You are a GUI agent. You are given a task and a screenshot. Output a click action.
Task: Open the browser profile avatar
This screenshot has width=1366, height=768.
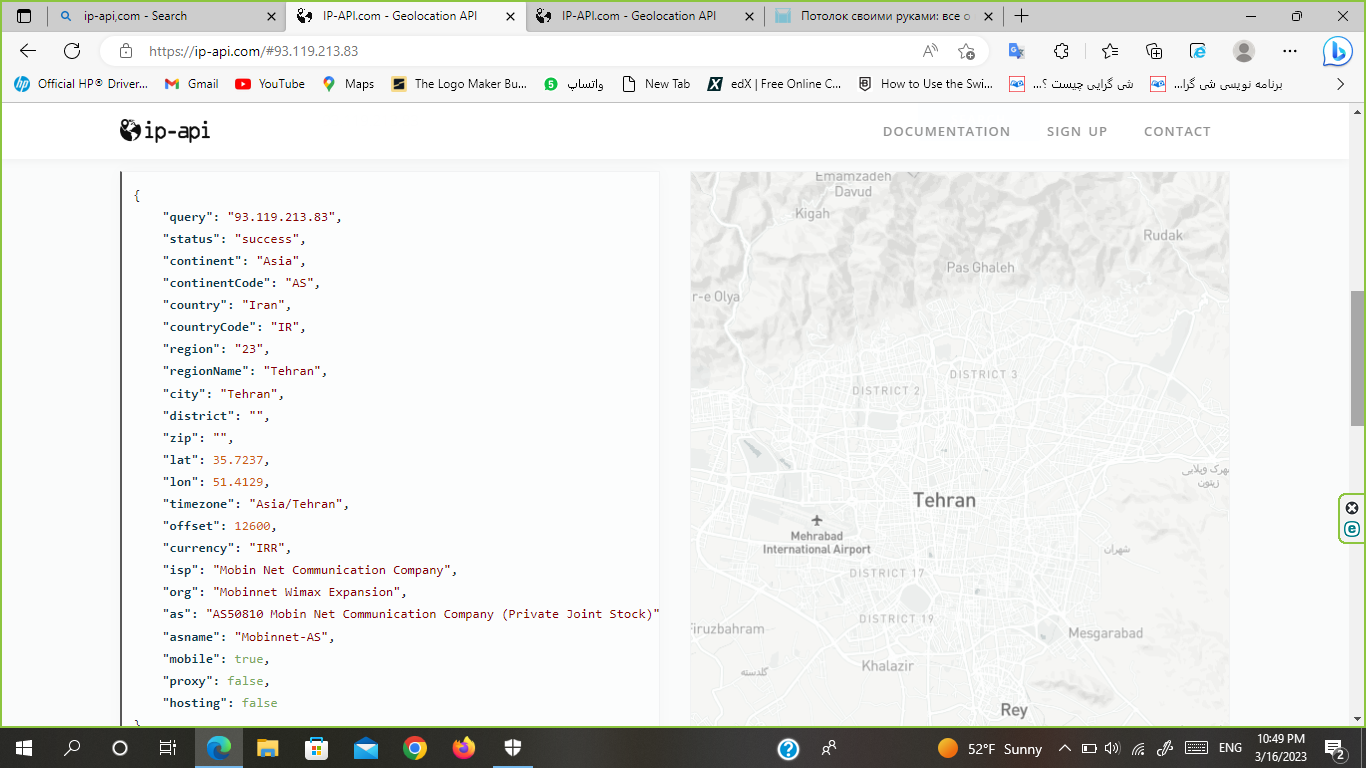point(1244,51)
